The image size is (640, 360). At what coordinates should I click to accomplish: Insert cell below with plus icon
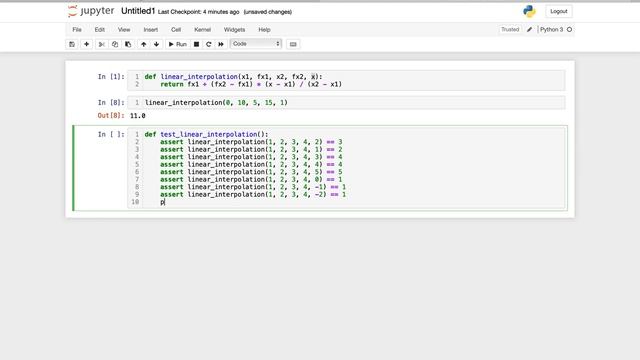click(x=86, y=44)
